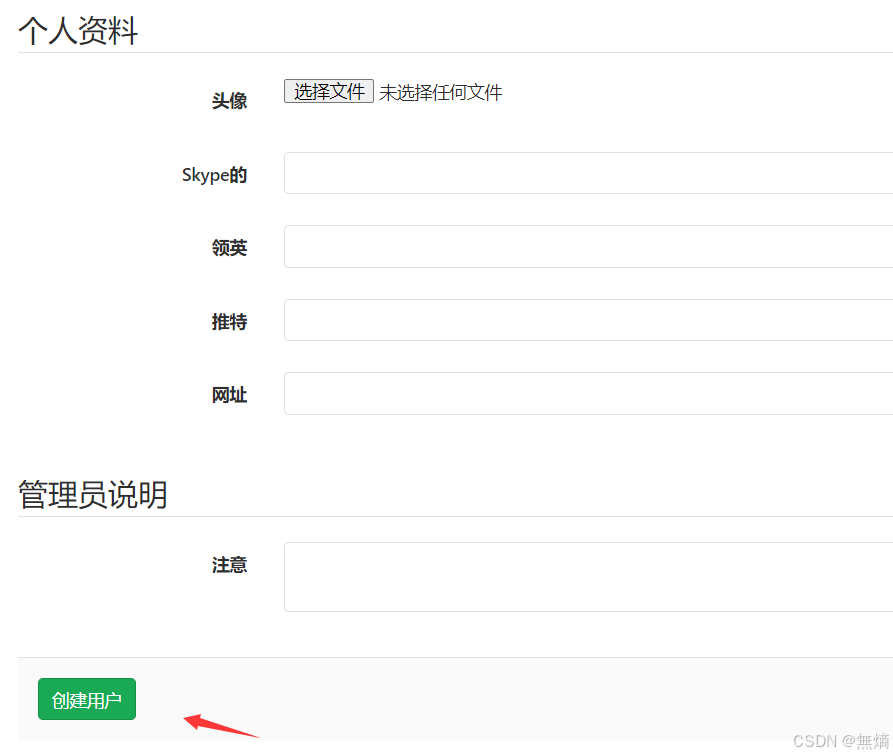Screen dimensions: 893x756
Task: Focus the 注意 notes textarea
Action: tap(588, 577)
